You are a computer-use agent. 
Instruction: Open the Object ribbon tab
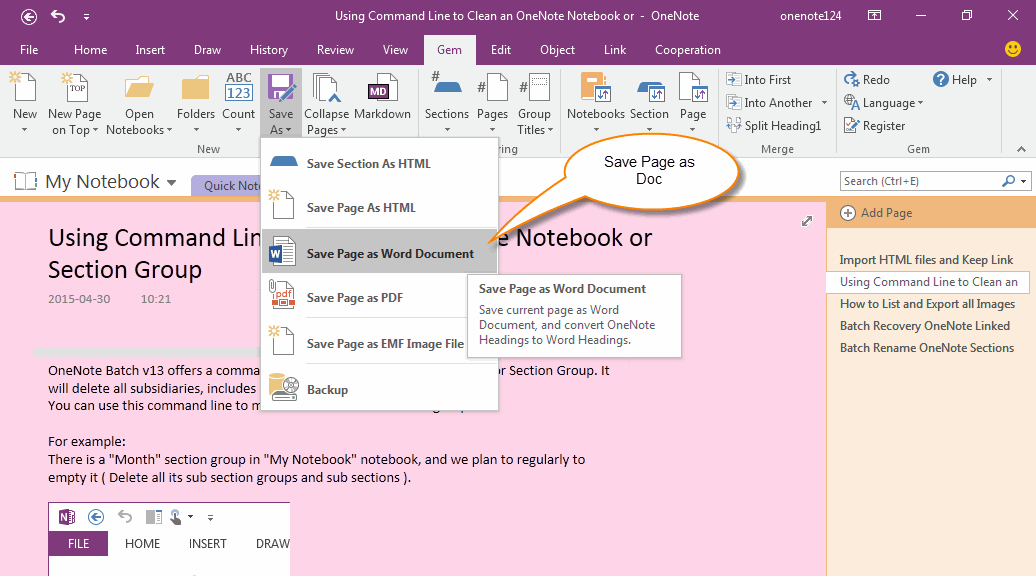558,50
